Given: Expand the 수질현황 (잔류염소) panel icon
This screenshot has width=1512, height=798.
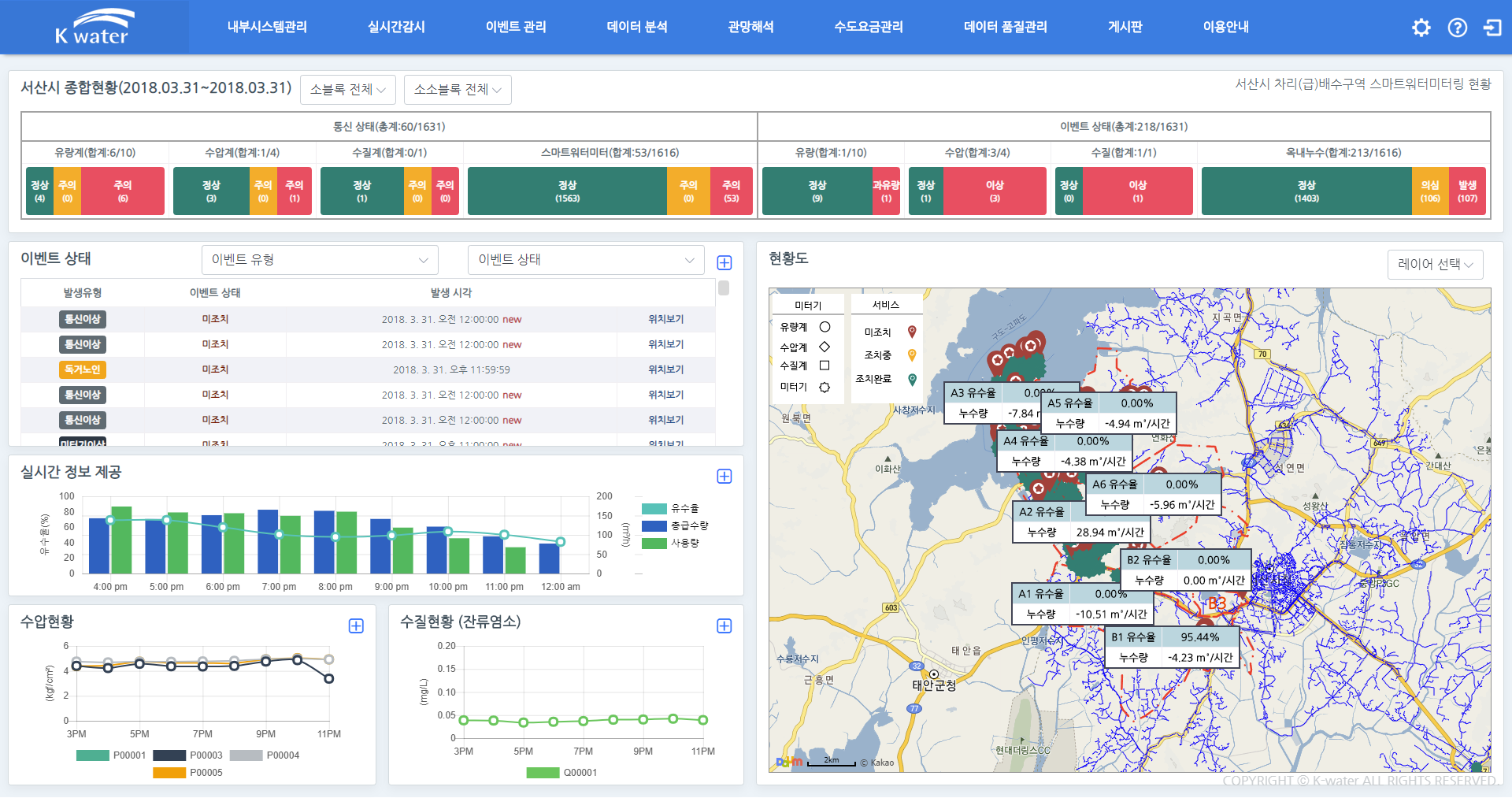Looking at the screenshot, I should [x=724, y=626].
